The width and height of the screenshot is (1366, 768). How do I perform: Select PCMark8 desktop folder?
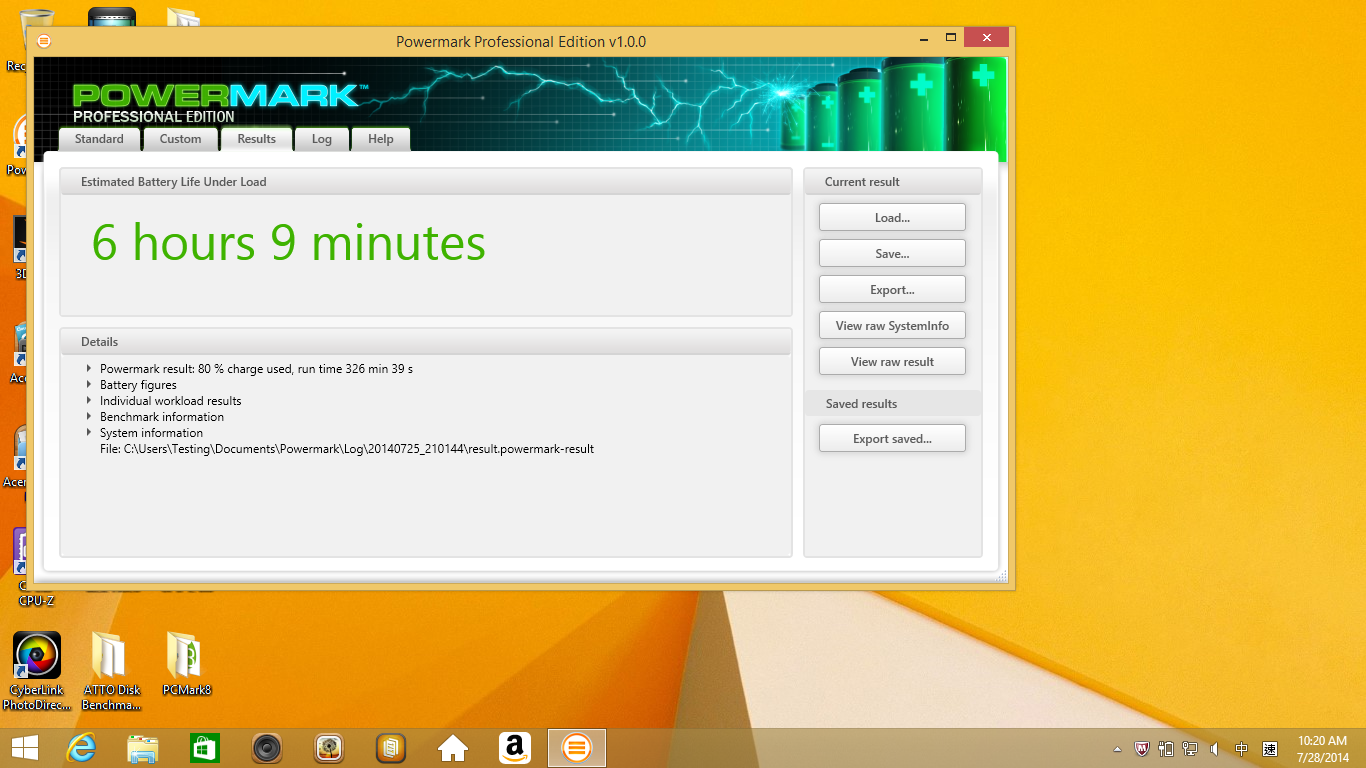[x=187, y=664]
